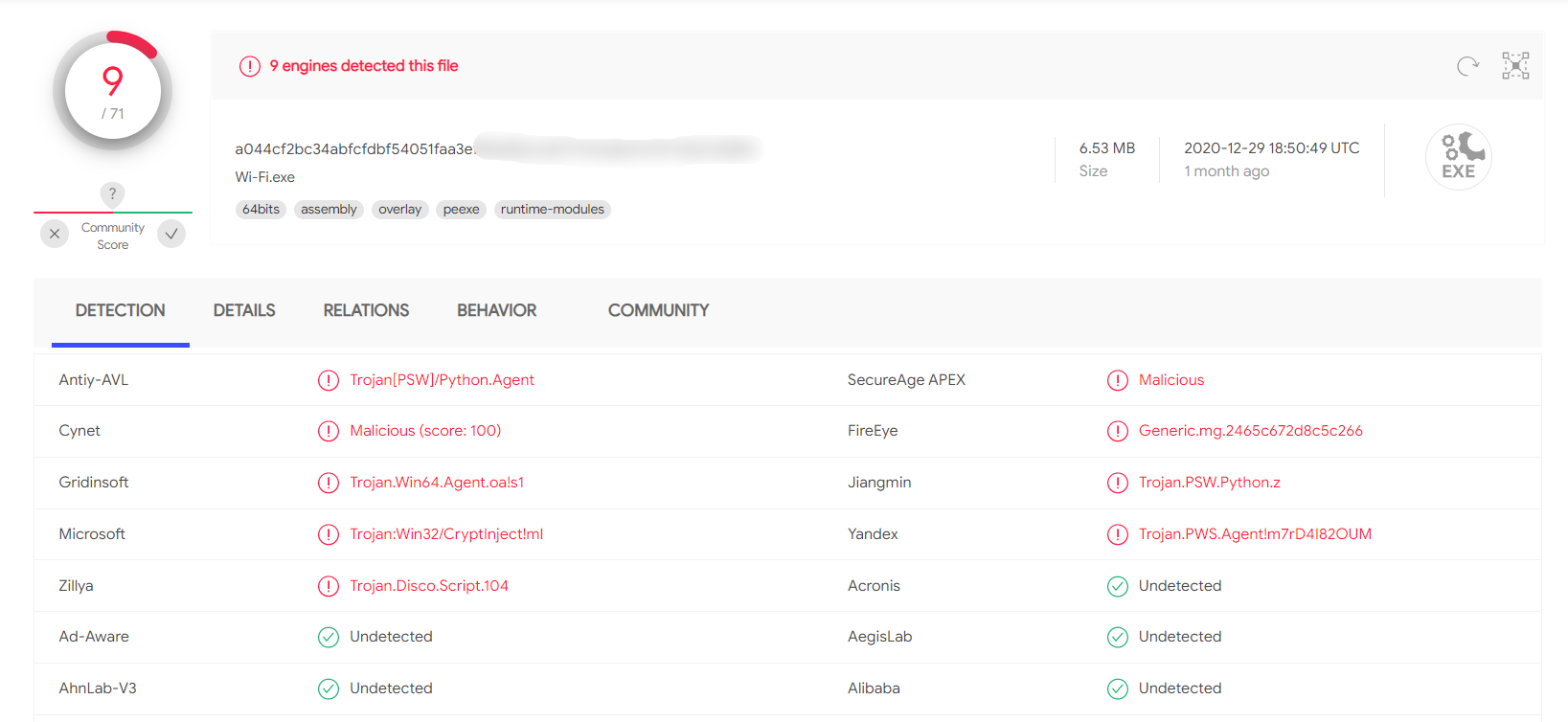Click the file name Wi-Fi.exe
Image resolution: width=1568 pixels, height=722 pixels.
[265, 177]
